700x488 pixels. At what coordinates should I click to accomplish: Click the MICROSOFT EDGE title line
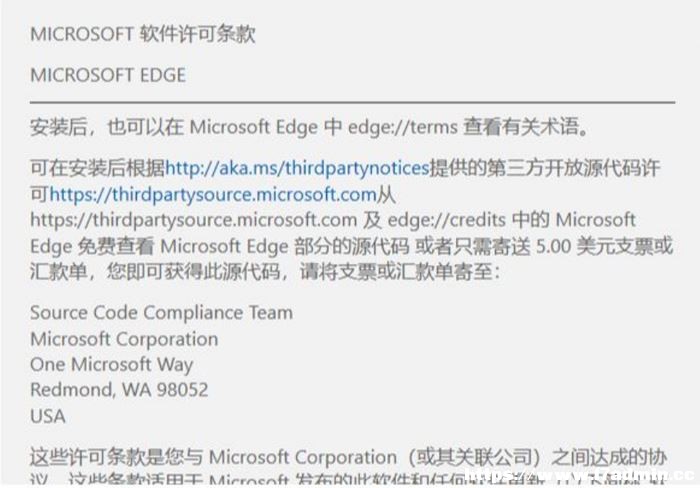coord(108,75)
